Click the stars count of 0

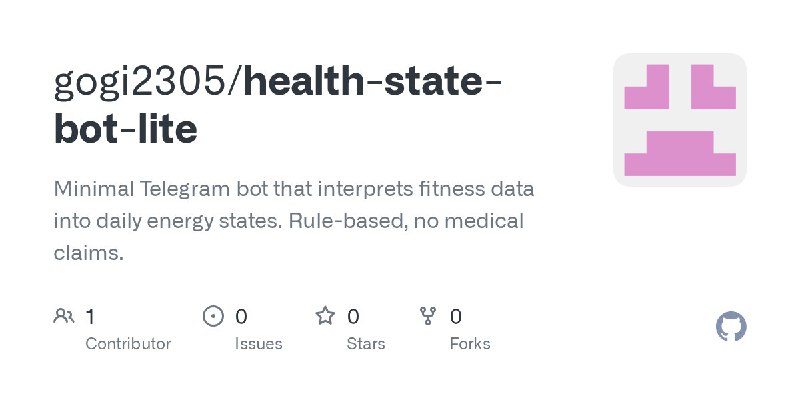click(x=353, y=317)
